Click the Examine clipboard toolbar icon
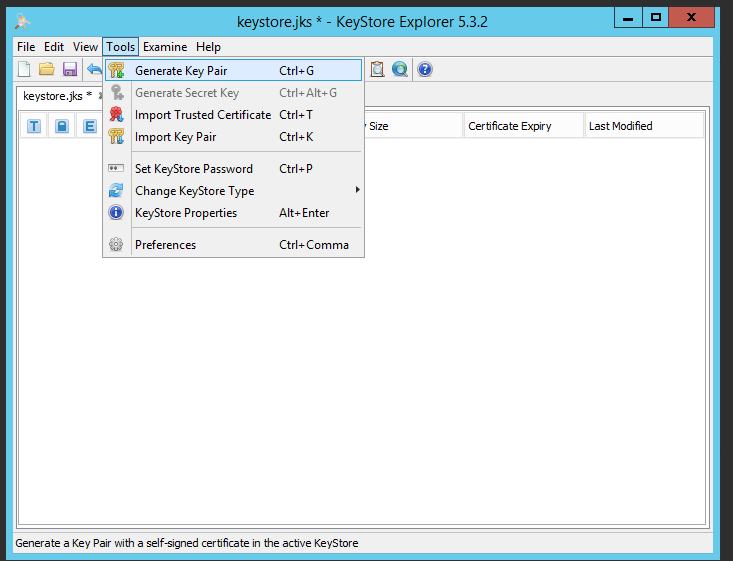733x561 pixels. pyautogui.click(x=377, y=69)
